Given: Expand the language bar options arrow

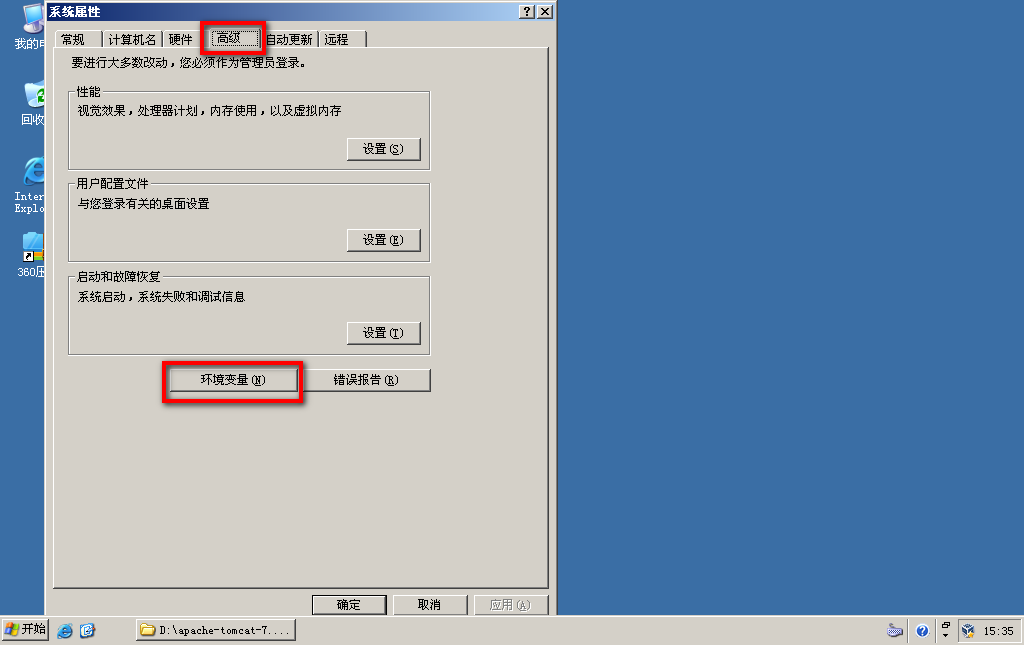Looking at the screenshot, I should (945, 635).
